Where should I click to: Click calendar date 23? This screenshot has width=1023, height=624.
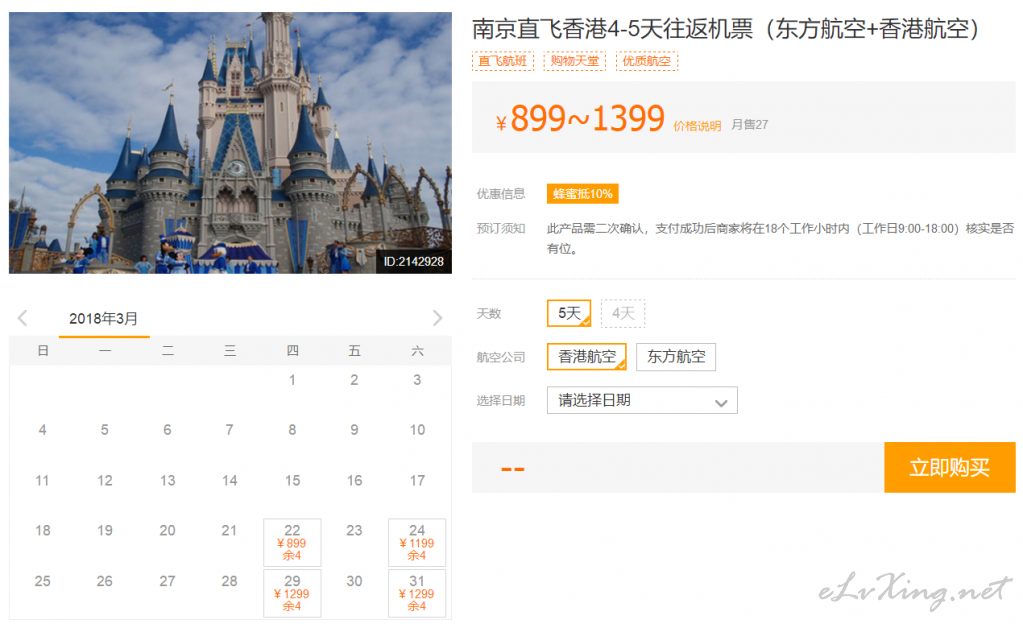[x=354, y=531]
